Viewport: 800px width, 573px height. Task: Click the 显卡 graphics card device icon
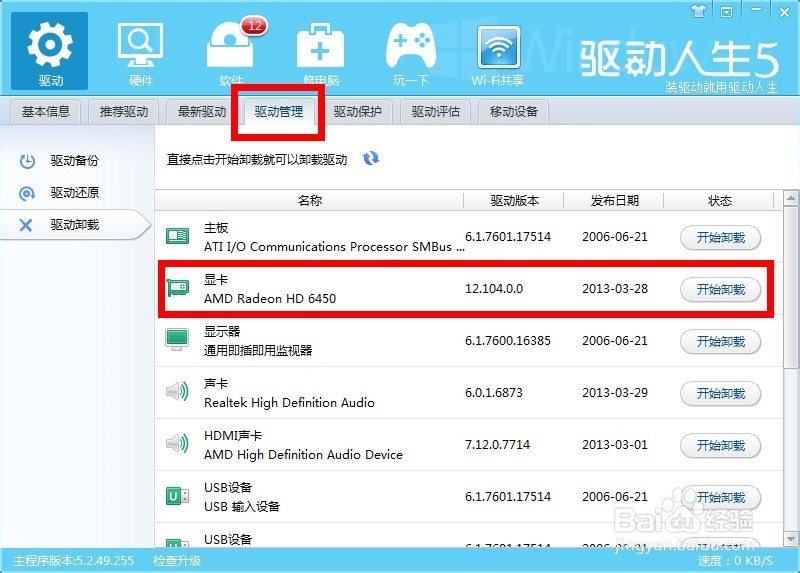click(178, 288)
